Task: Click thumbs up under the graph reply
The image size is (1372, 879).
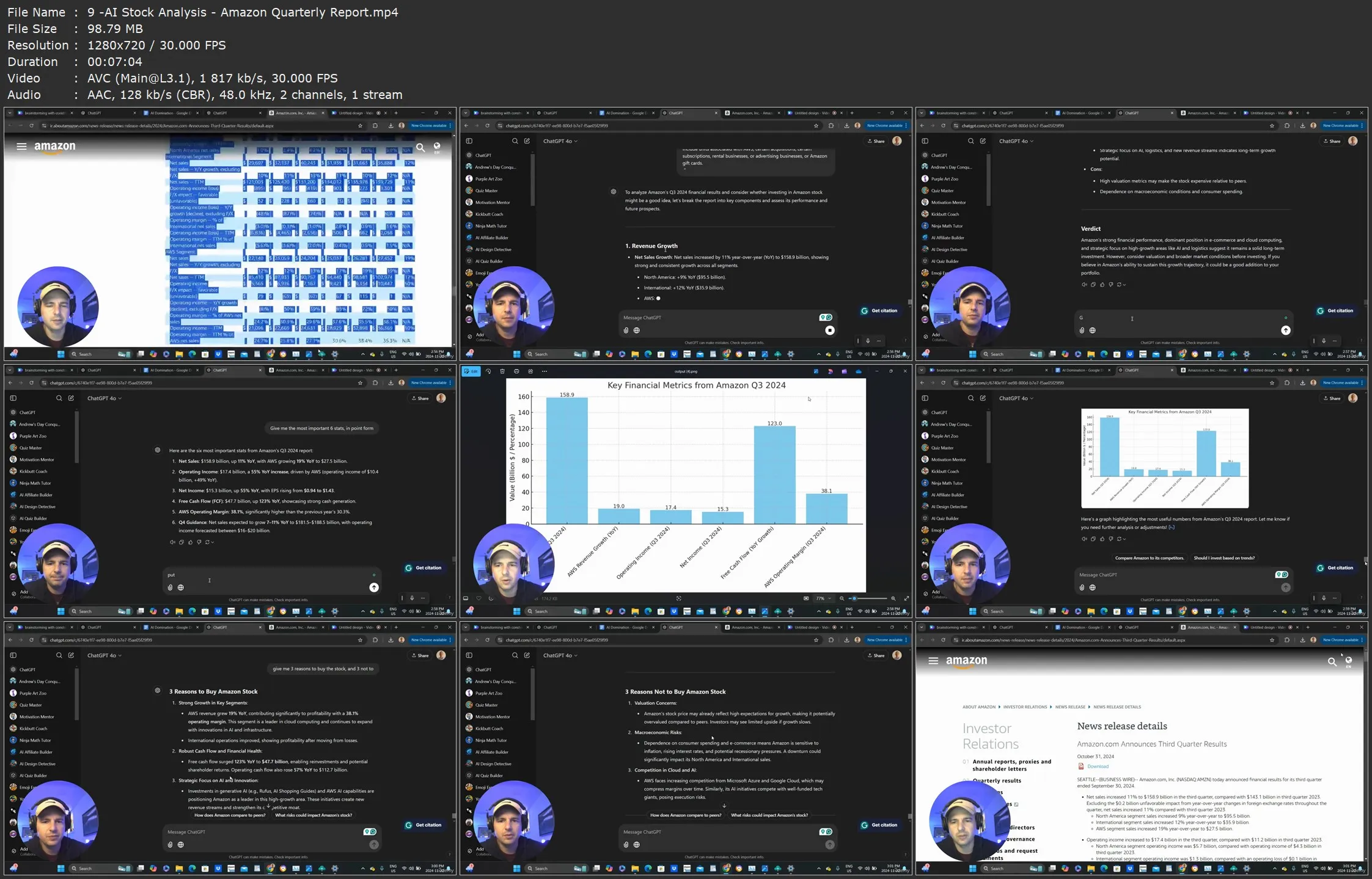Action: [1102, 539]
